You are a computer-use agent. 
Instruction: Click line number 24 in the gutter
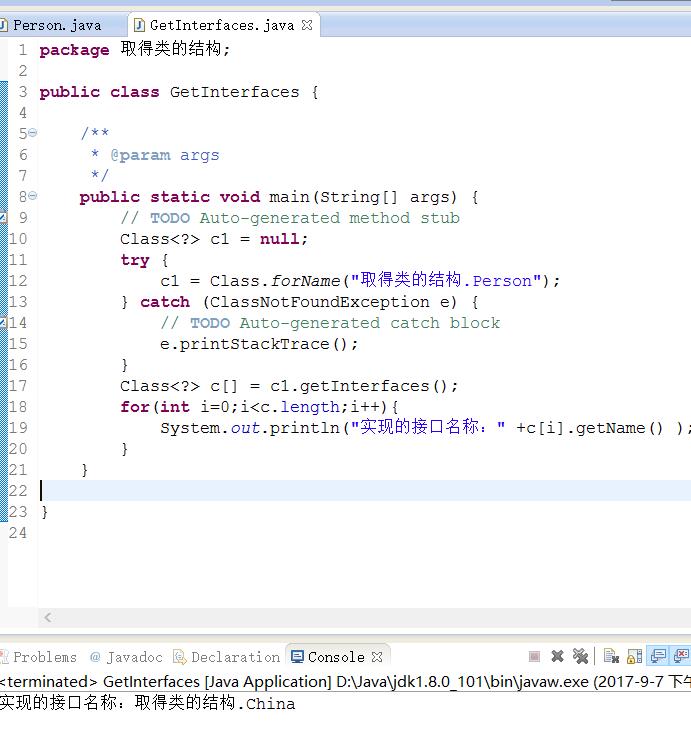18,533
